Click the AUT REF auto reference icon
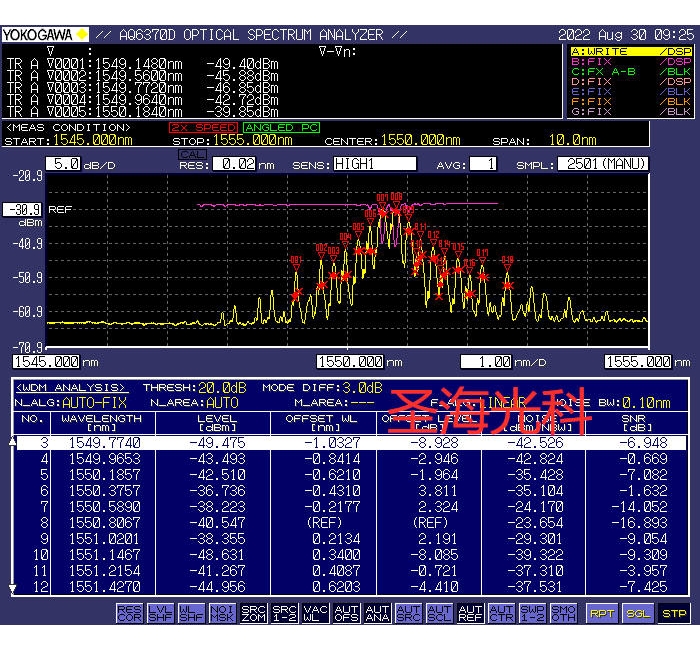This screenshot has width=700, height=650. [470, 612]
